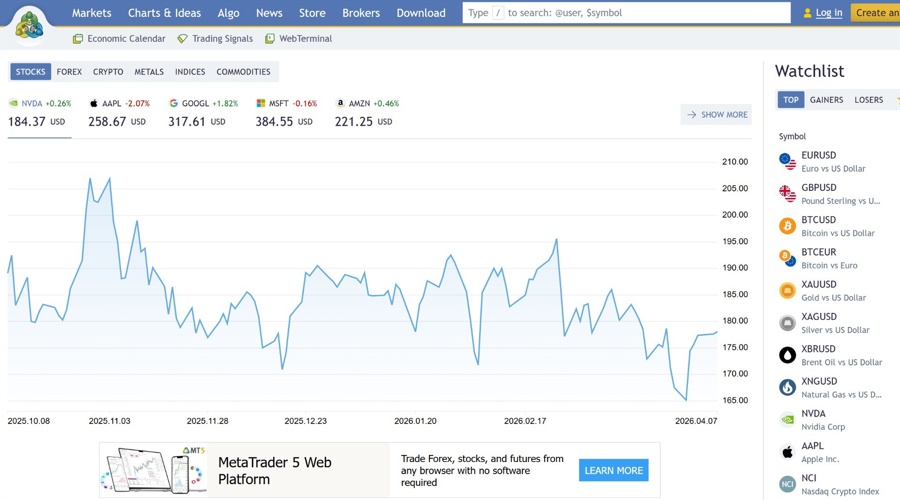The width and height of the screenshot is (900, 500).
Task: Open the Charts & Ideas menu
Action: coord(164,13)
